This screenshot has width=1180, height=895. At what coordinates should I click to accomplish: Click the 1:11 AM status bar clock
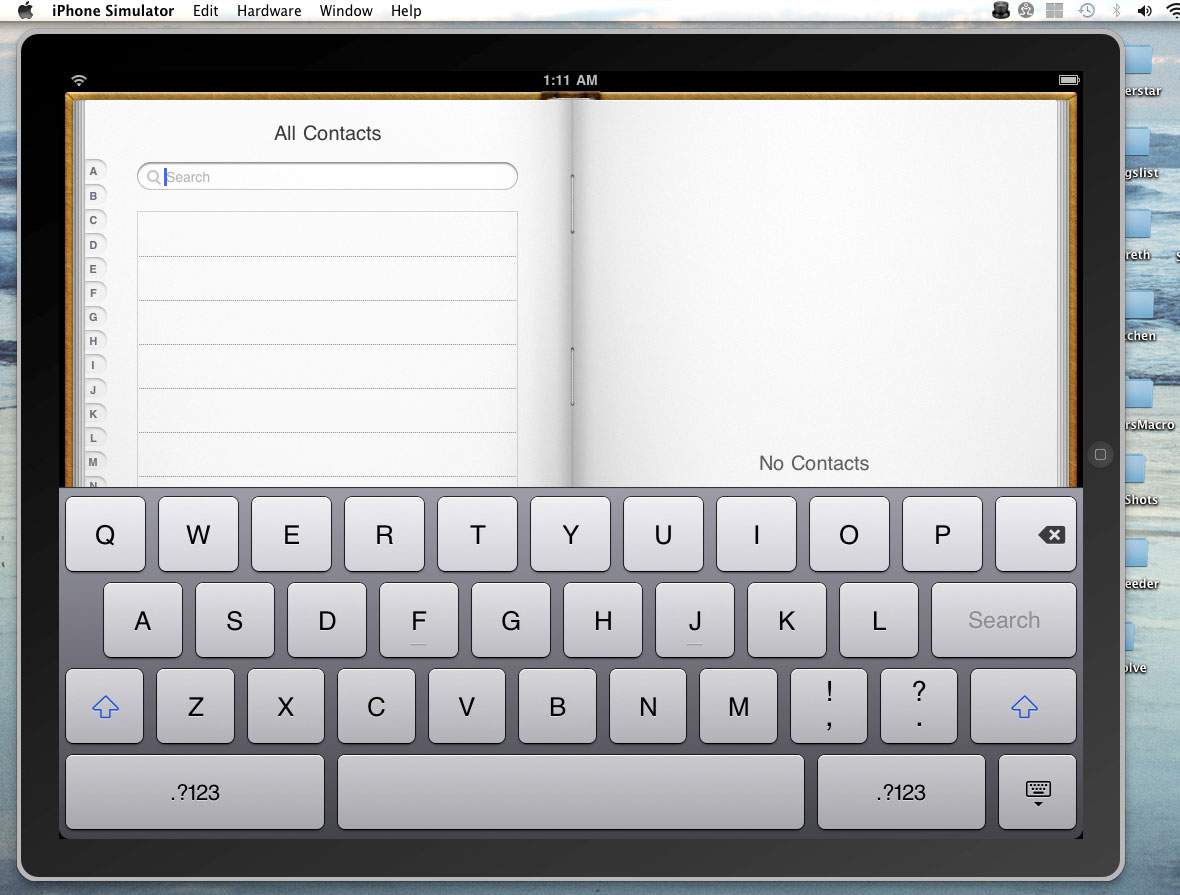pyautogui.click(x=570, y=80)
